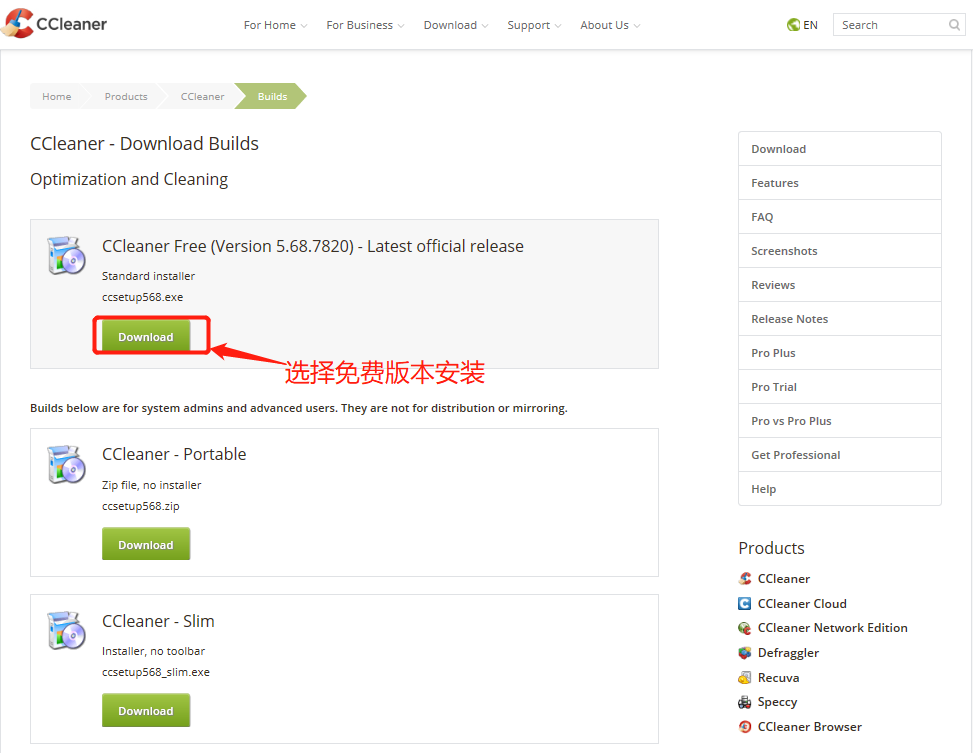Select the Speccy product icon
Image resolution: width=973 pixels, height=753 pixels.
[744, 702]
